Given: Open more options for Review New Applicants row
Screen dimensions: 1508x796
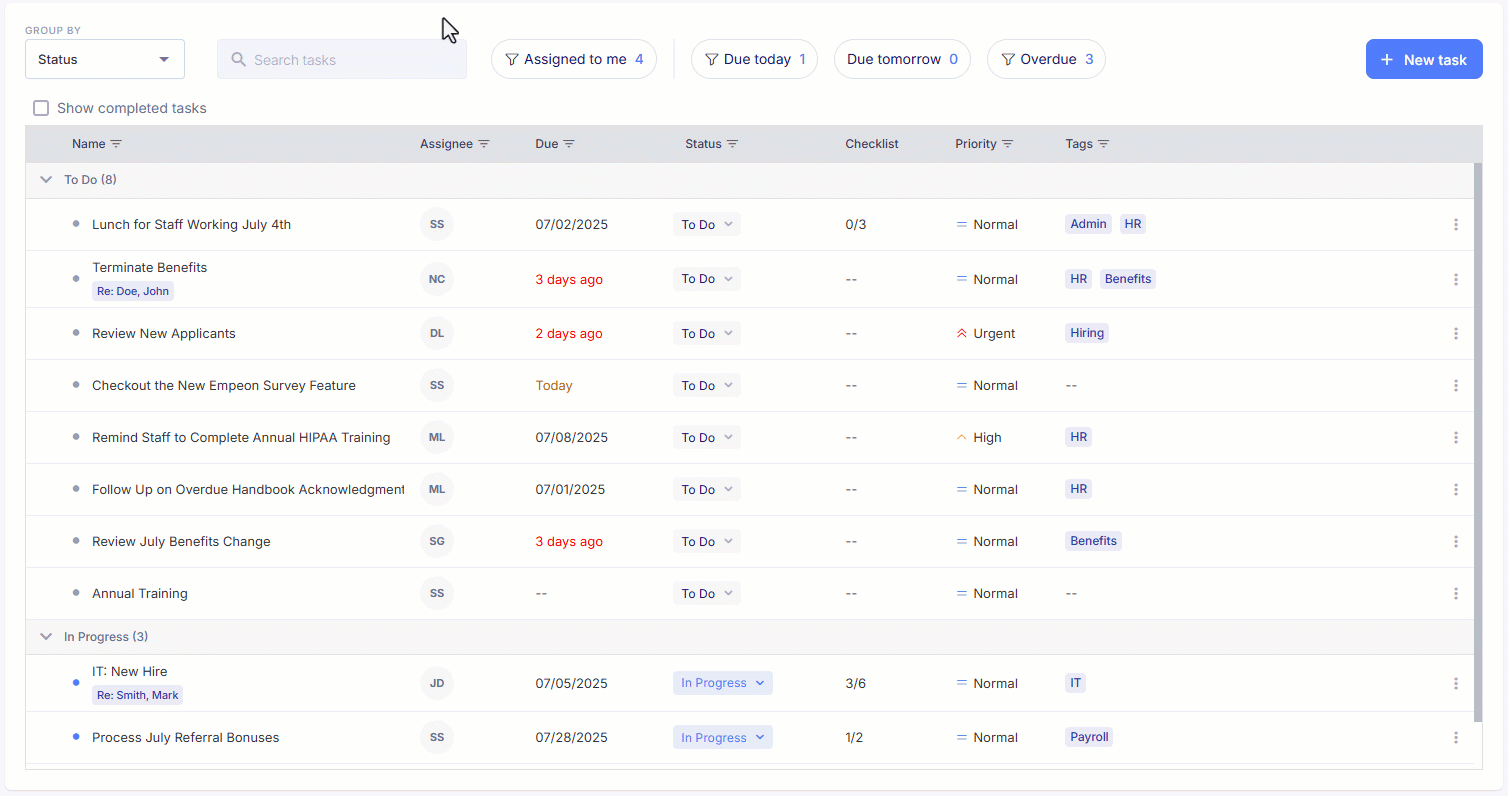Looking at the screenshot, I should [x=1456, y=333].
